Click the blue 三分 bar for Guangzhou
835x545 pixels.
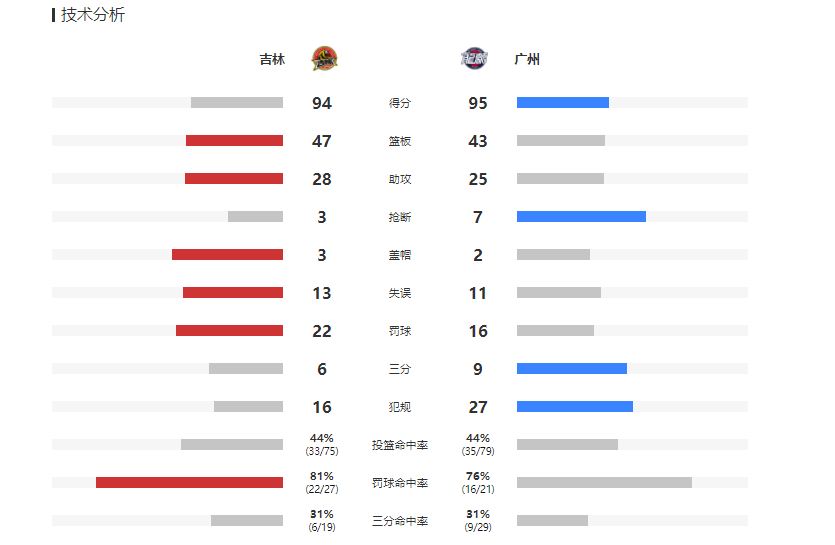(572, 369)
